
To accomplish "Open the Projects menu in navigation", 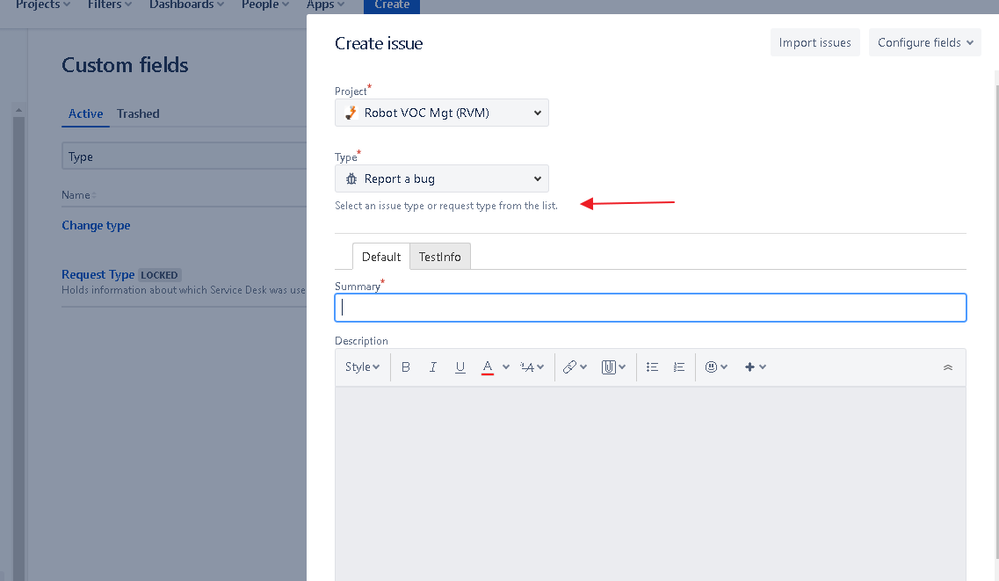I will (43, 5).
